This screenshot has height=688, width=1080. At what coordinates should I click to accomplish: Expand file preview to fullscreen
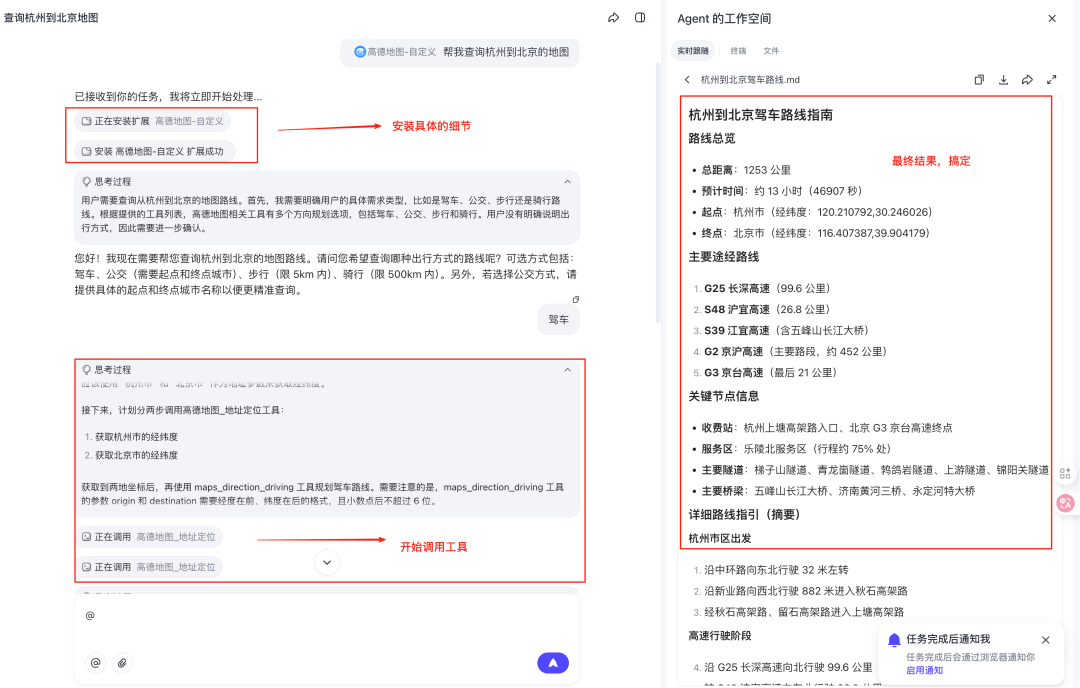pyautogui.click(x=1051, y=80)
